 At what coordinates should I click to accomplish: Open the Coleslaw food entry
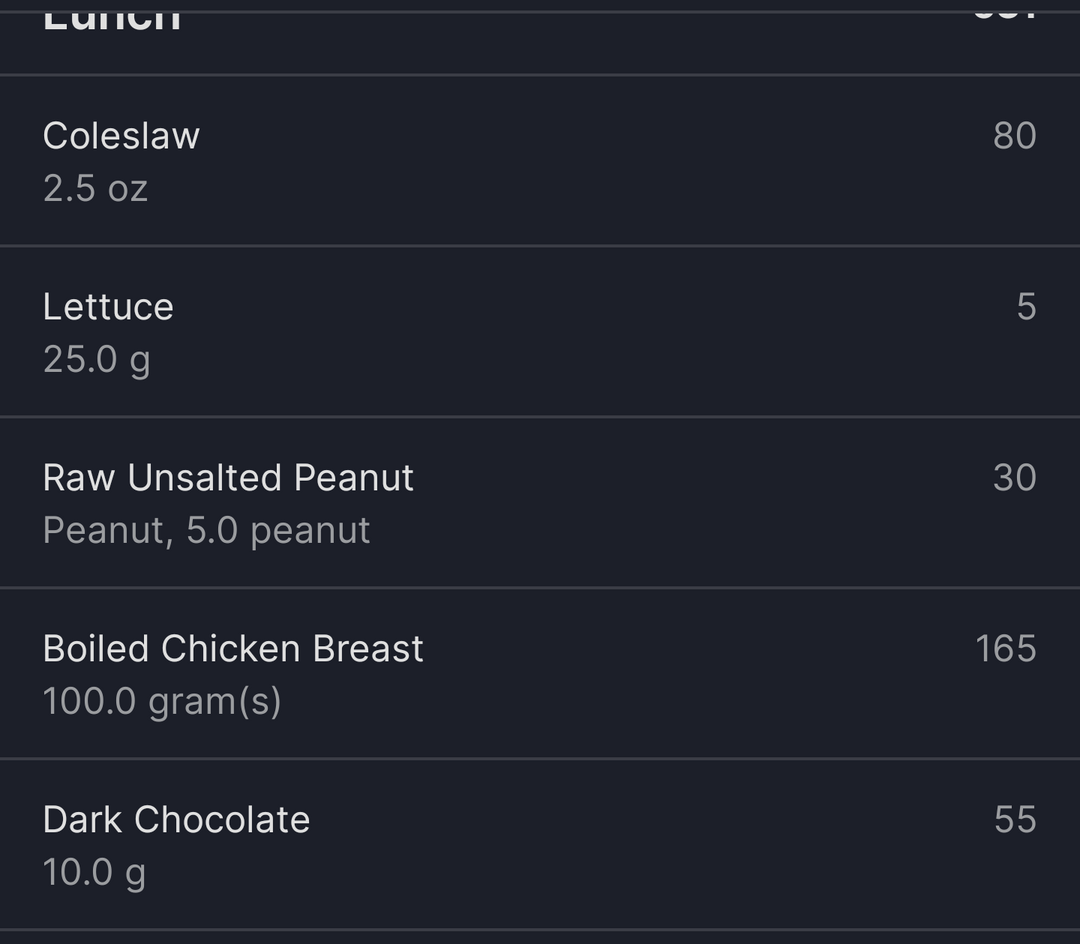[540, 160]
